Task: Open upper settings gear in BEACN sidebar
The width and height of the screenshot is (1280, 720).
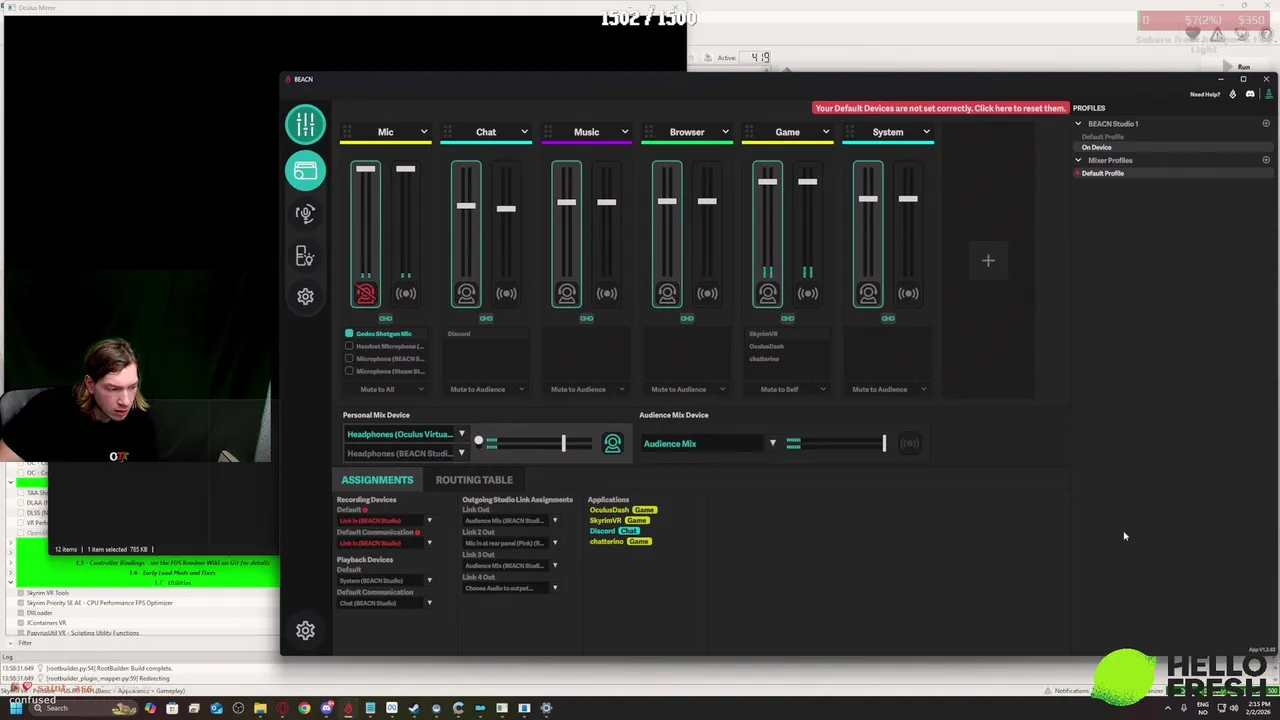Action: [305, 297]
